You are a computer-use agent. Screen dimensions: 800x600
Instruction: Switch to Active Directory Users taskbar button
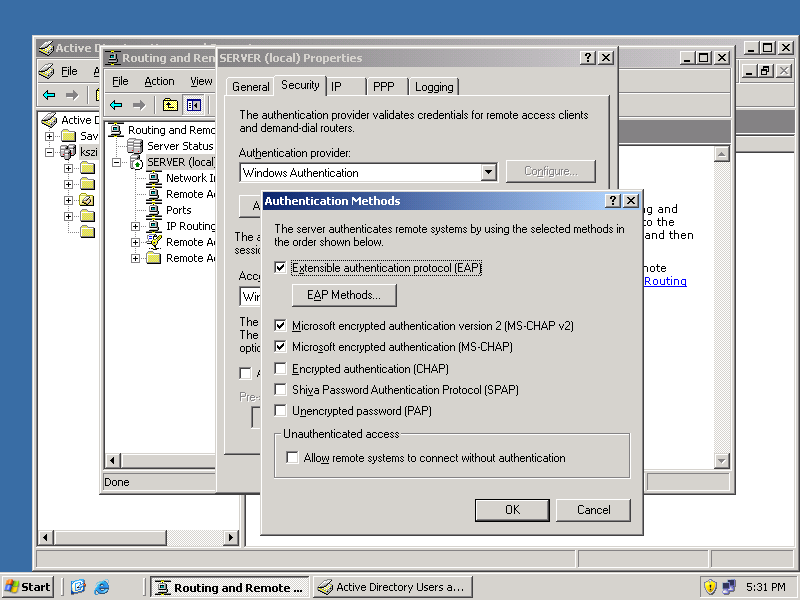pyautogui.click(x=392, y=587)
